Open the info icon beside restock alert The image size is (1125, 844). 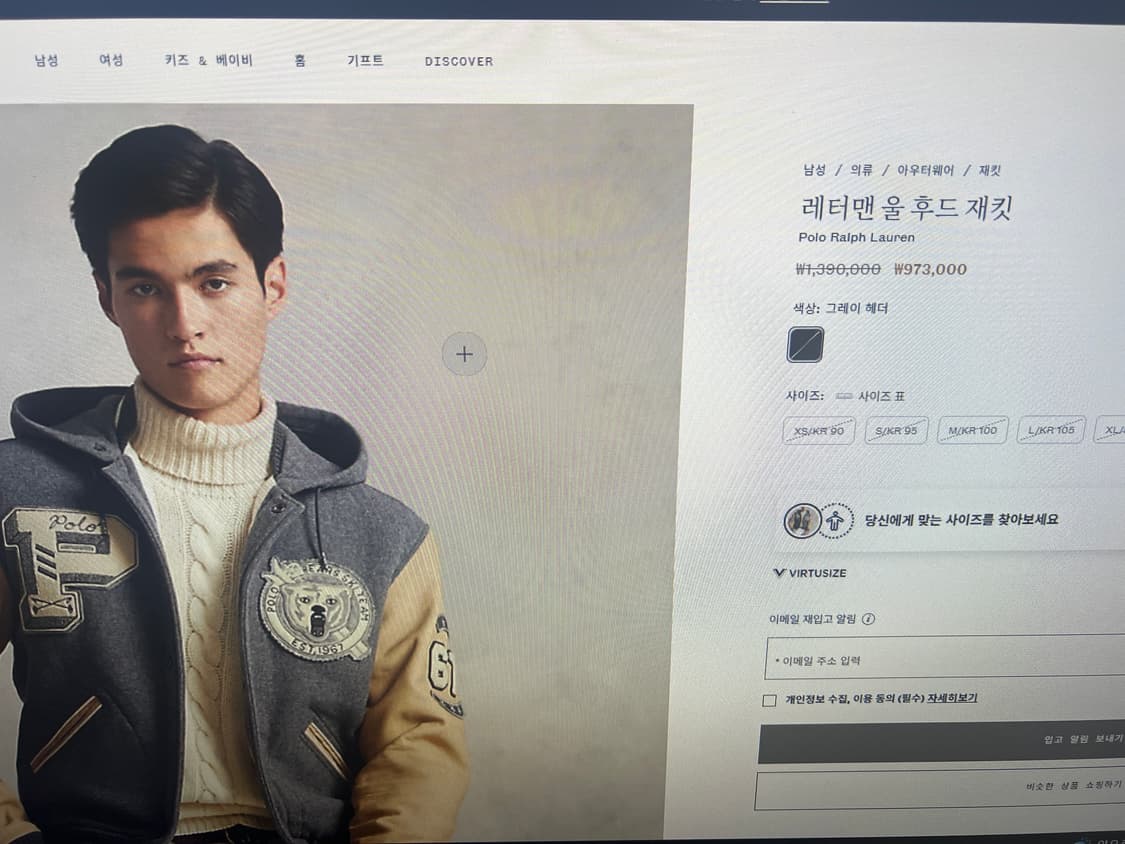[x=868, y=619]
